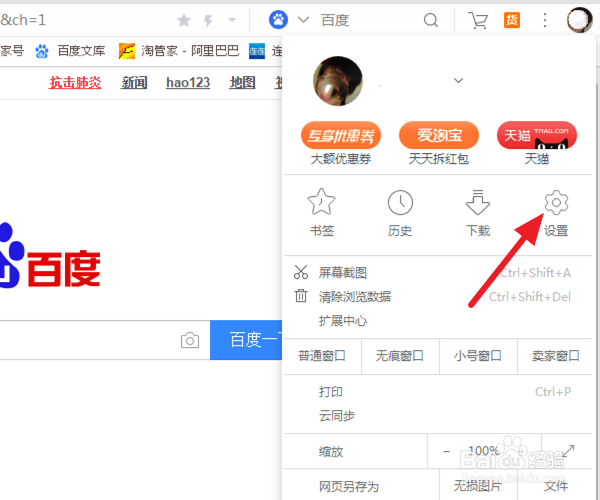Open a 卖家窗口 seller window
This screenshot has width=600, height=500.
pyautogui.click(x=555, y=356)
